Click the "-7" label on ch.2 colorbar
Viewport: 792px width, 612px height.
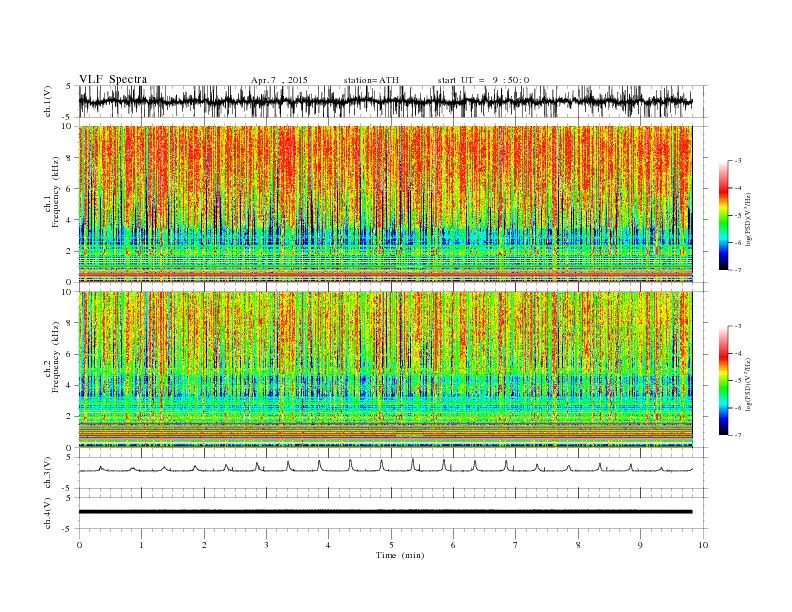pyautogui.click(x=738, y=435)
